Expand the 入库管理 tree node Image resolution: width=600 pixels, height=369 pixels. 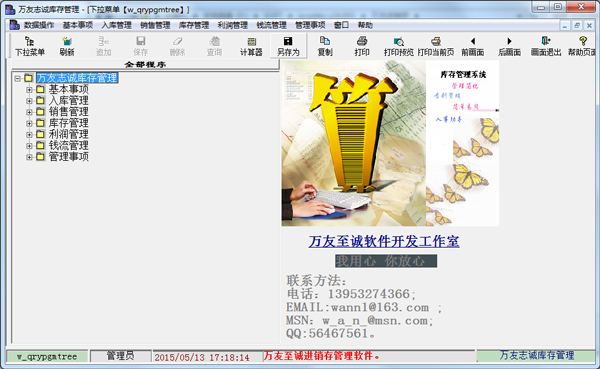click(x=29, y=101)
